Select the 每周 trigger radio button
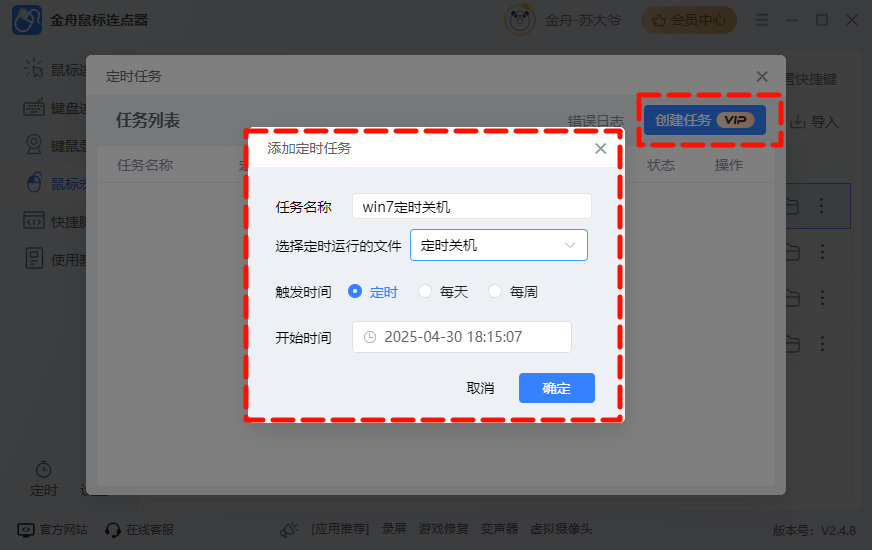872x550 pixels. [495, 291]
